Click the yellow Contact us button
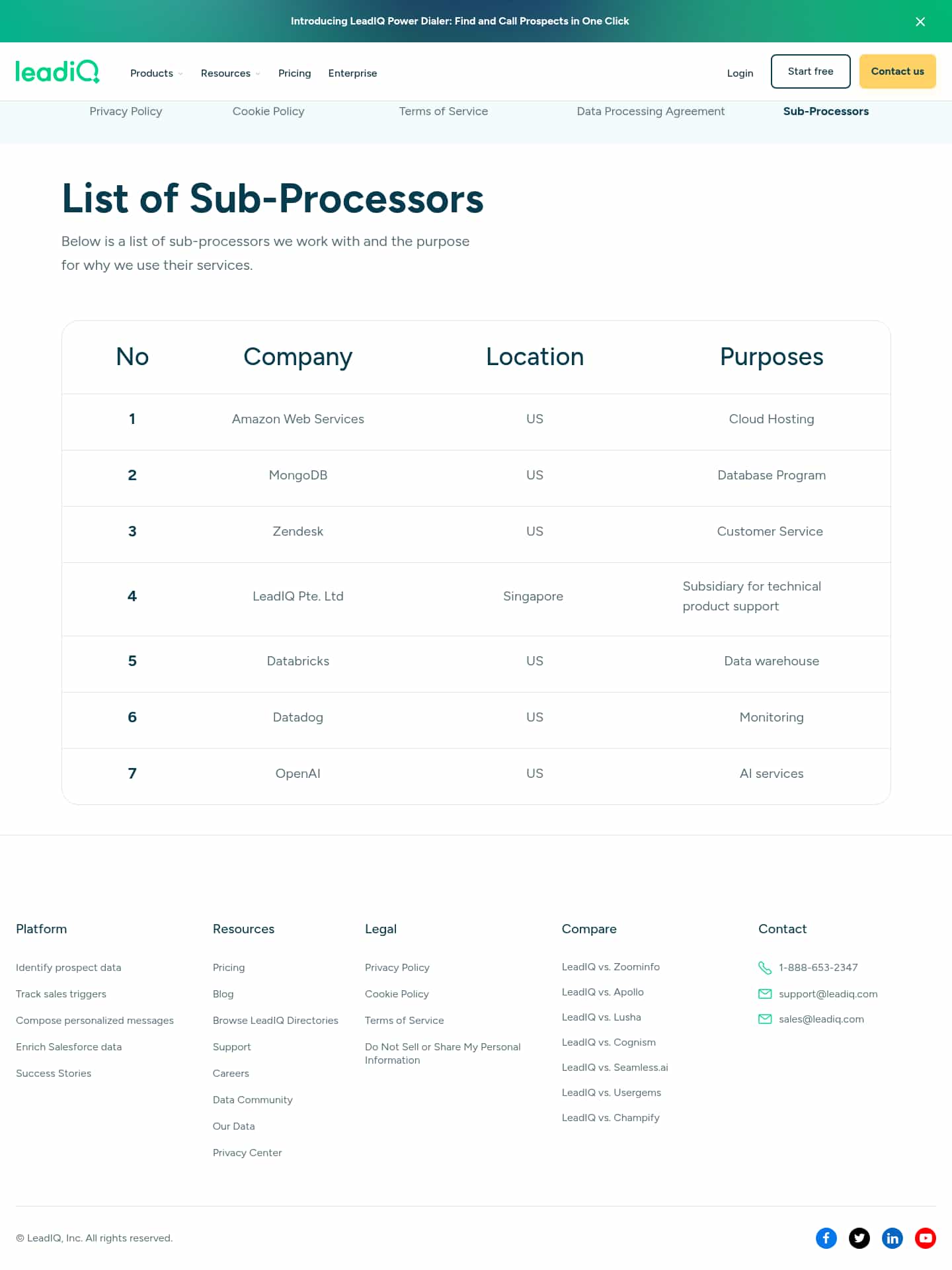Image resolution: width=952 pixels, height=1270 pixels. coord(898,71)
